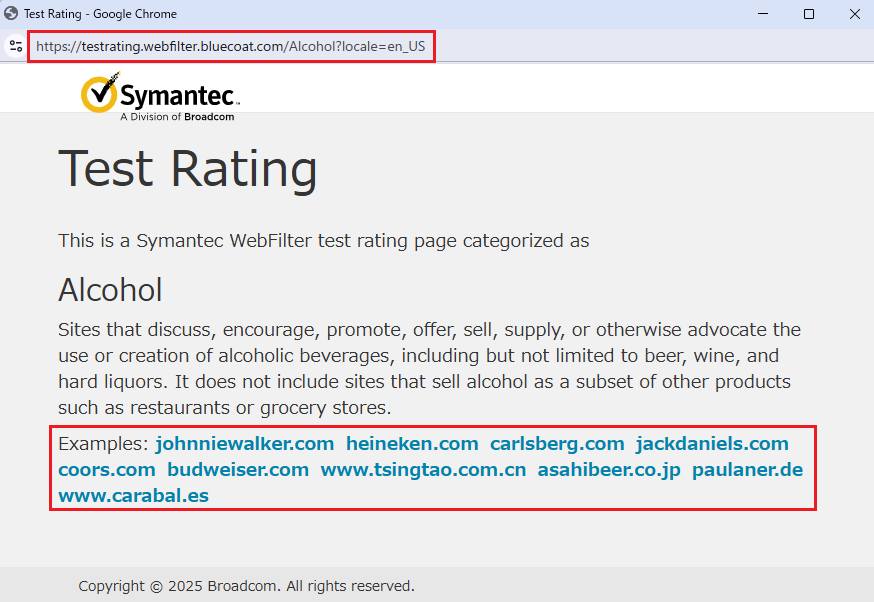Open the jackdaniels.com link

(x=712, y=443)
